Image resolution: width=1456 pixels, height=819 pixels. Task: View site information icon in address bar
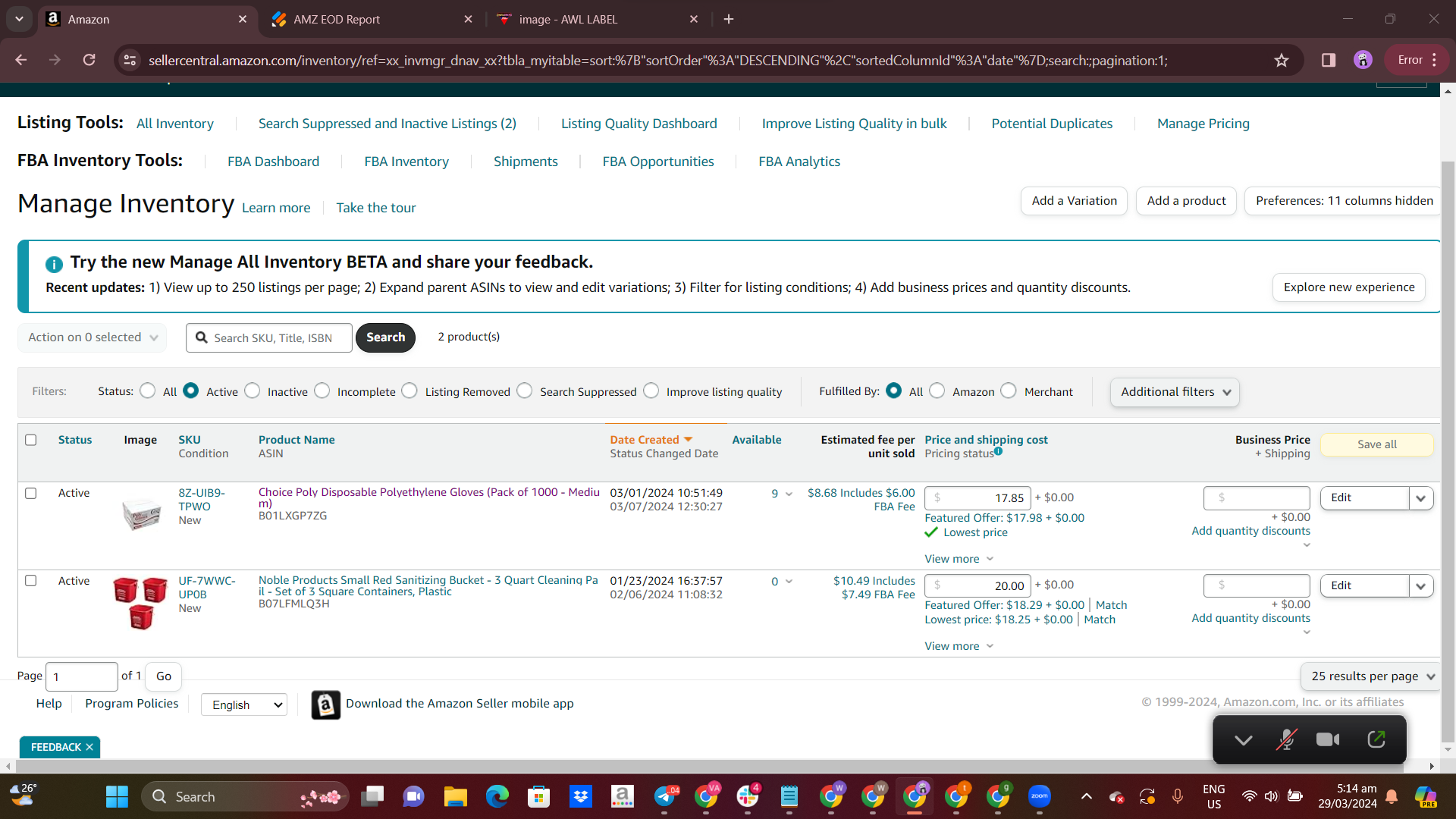coord(130,60)
